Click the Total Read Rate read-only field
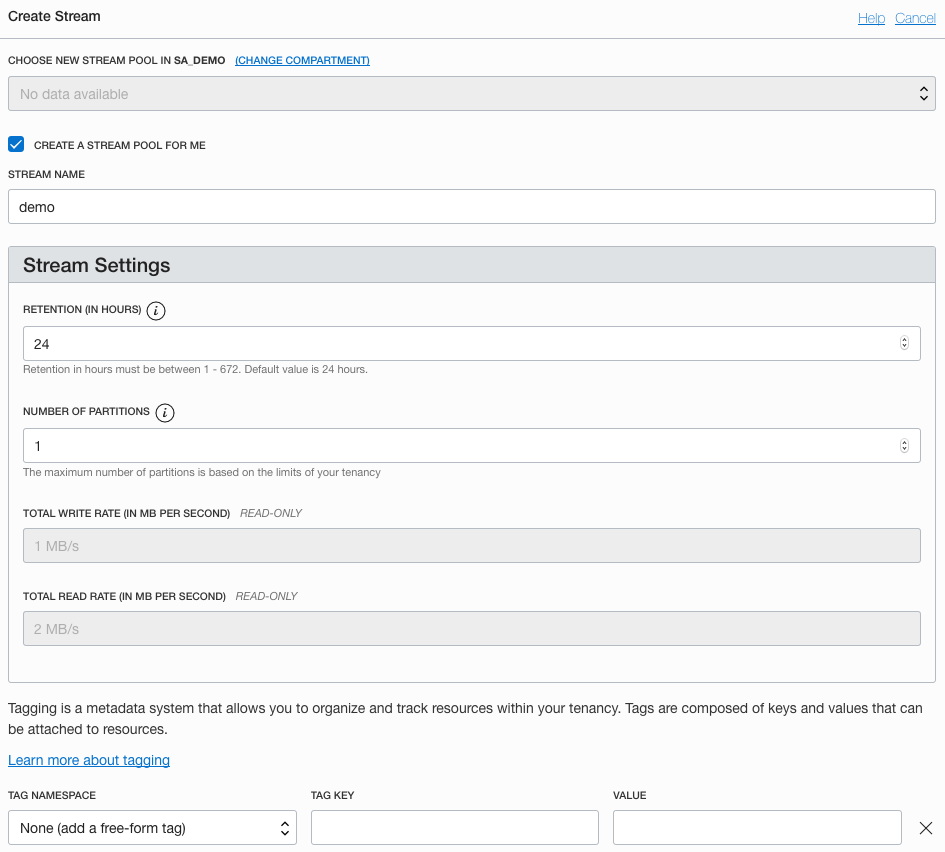The width and height of the screenshot is (945, 852). (471, 629)
